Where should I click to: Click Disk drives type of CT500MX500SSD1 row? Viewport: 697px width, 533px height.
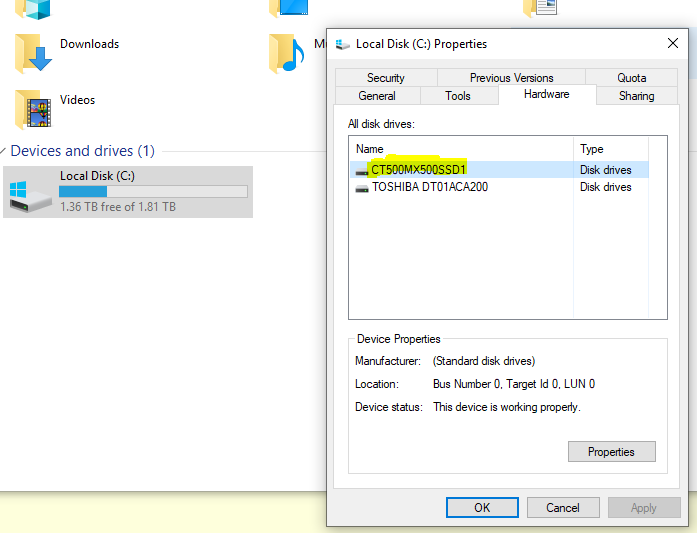click(x=605, y=170)
